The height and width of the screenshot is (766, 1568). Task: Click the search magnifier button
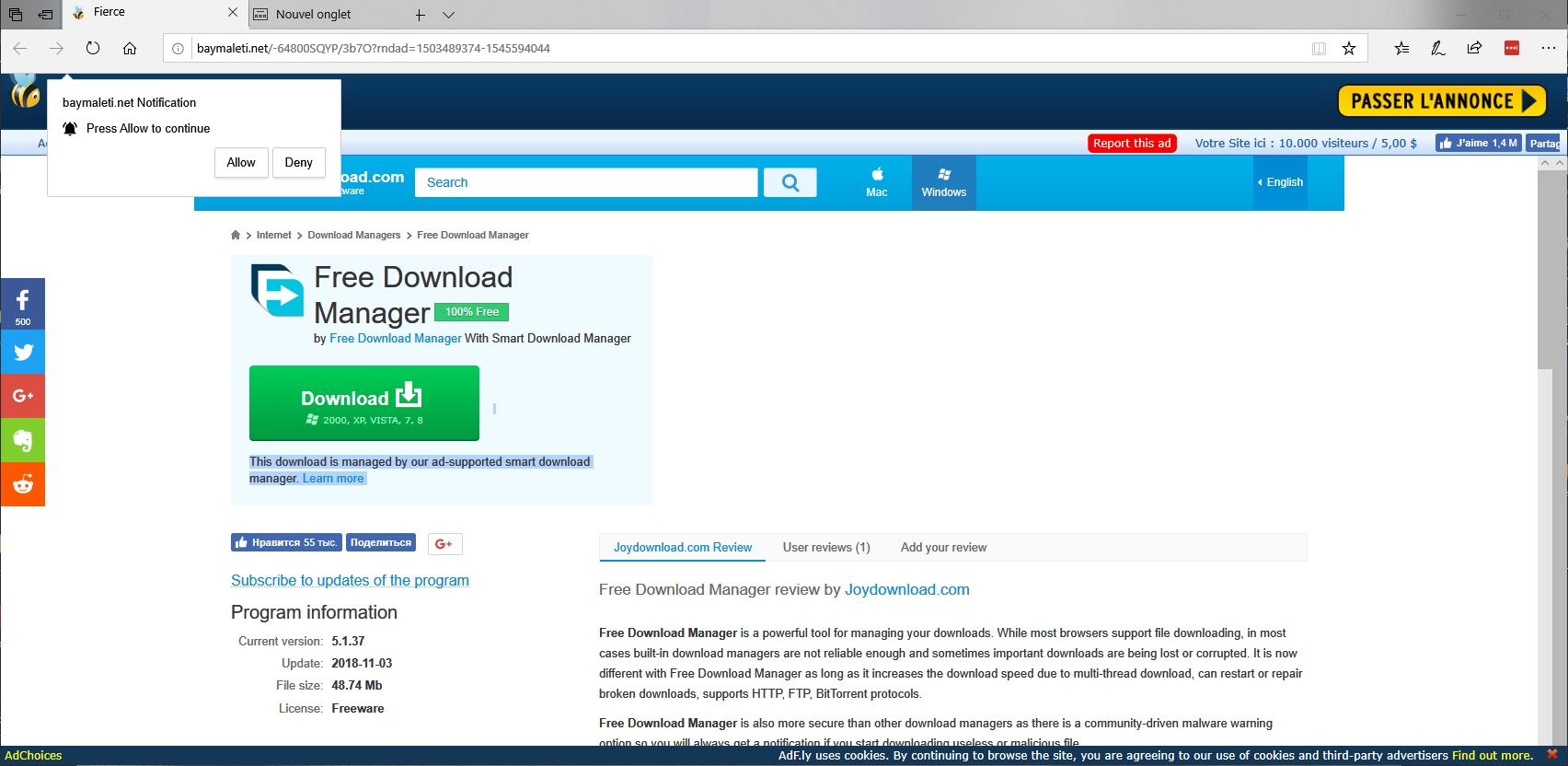pyautogui.click(x=790, y=182)
